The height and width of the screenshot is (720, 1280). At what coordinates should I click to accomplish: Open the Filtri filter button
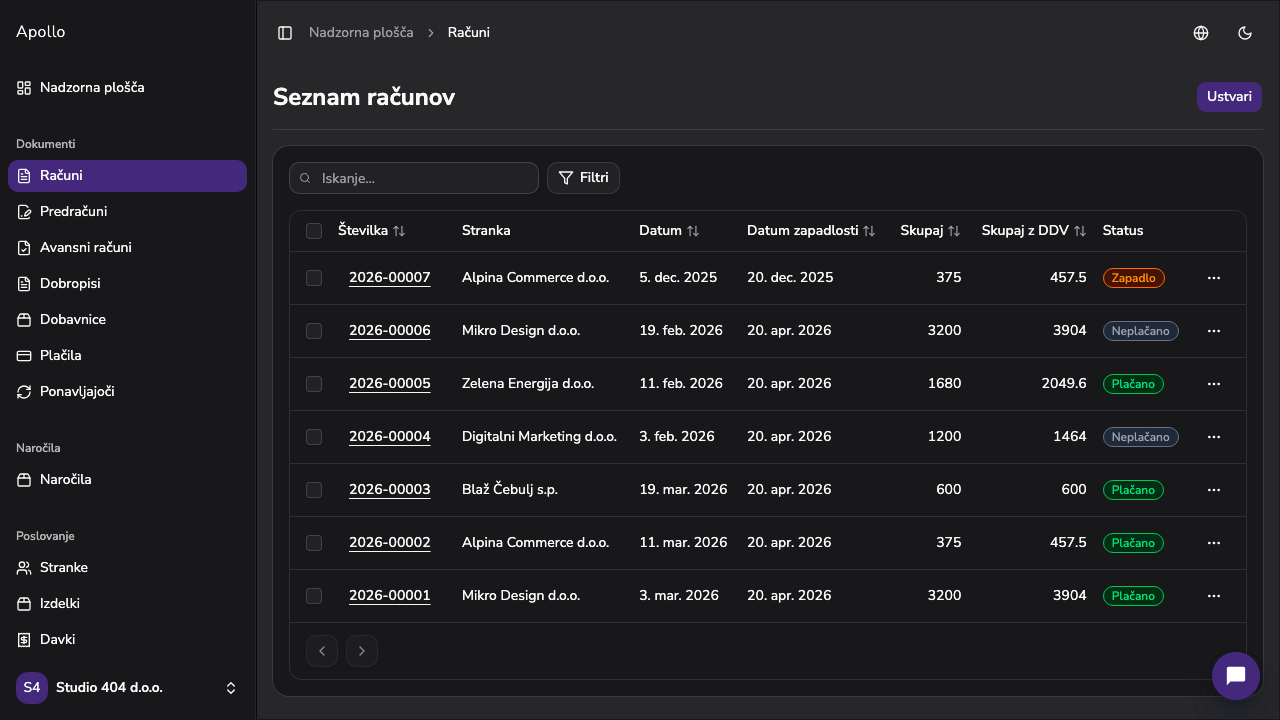pos(583,178)
